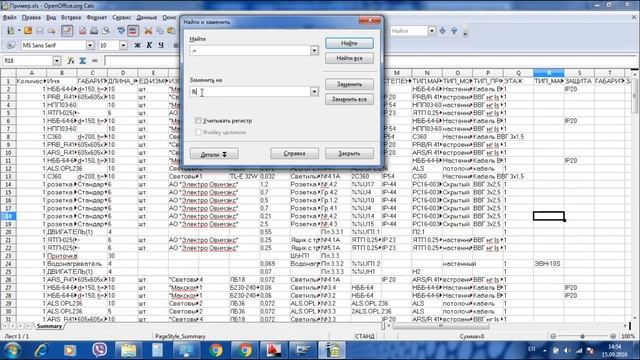Apply Bold with the Ж icon

pos(138,45)
